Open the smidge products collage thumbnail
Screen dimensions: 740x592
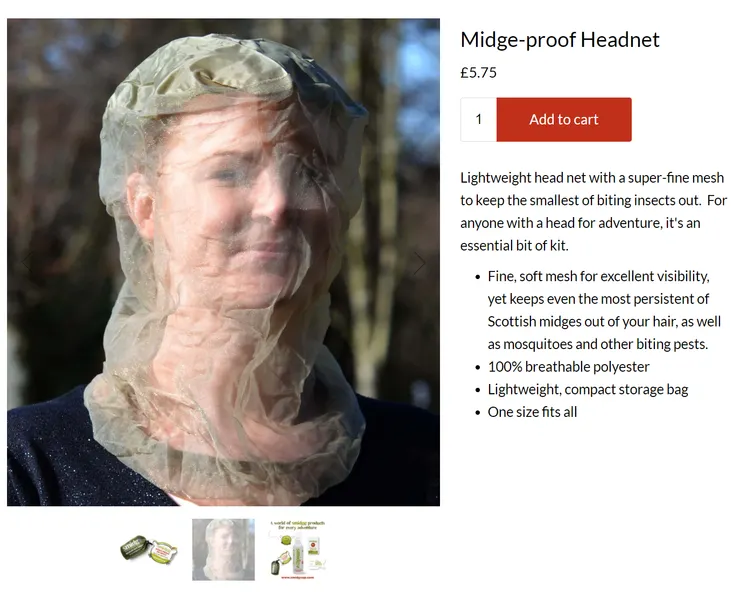pos(298,550)
